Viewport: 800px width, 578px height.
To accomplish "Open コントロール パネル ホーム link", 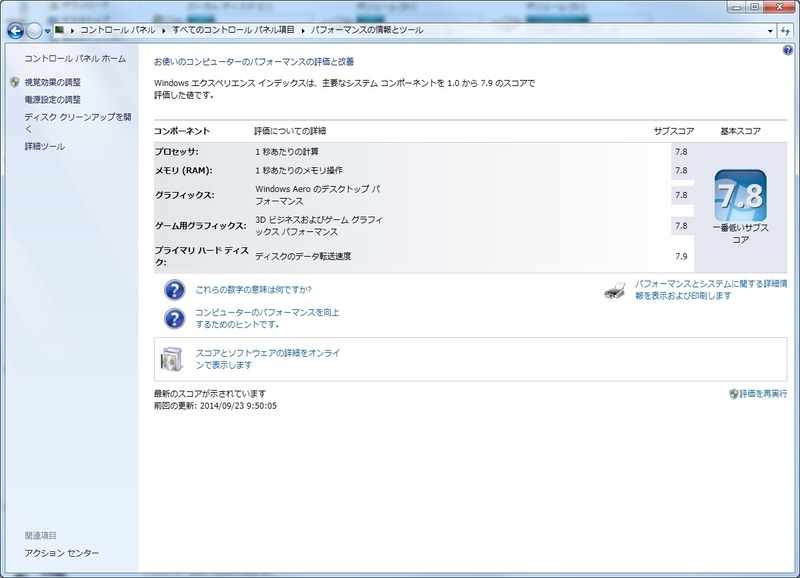I will pos(75,59).
